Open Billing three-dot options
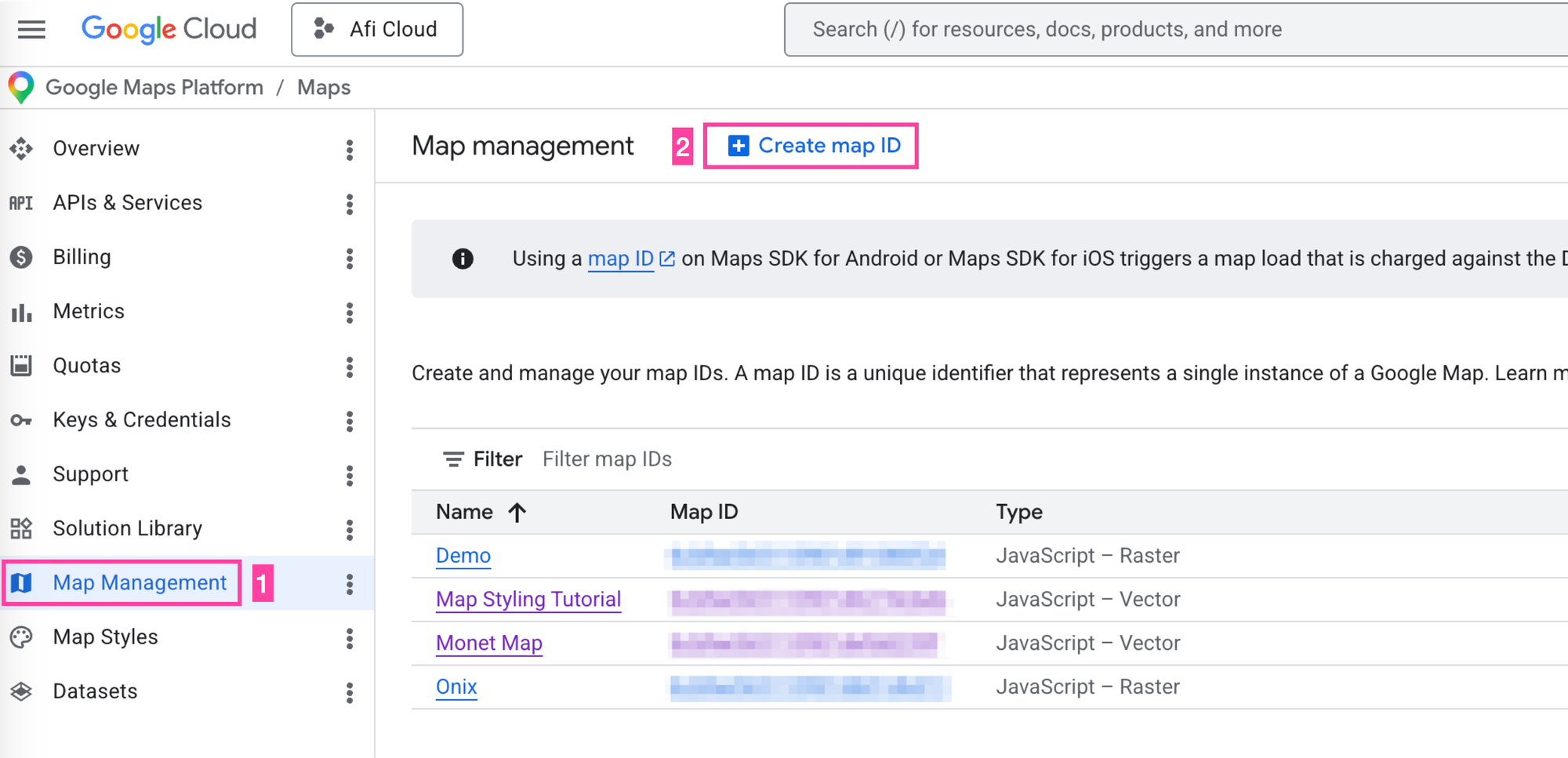 [350, 259]
